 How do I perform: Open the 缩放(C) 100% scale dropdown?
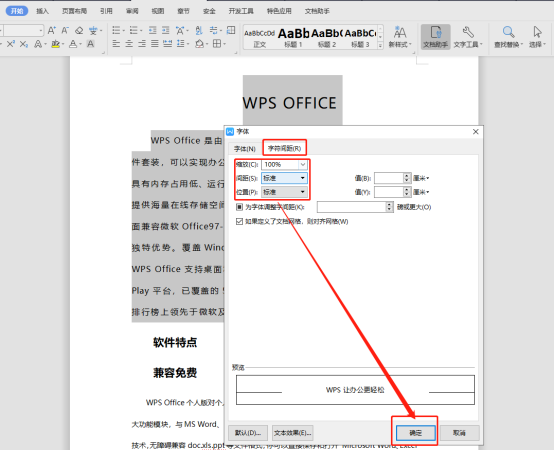(x=303, y=165)
